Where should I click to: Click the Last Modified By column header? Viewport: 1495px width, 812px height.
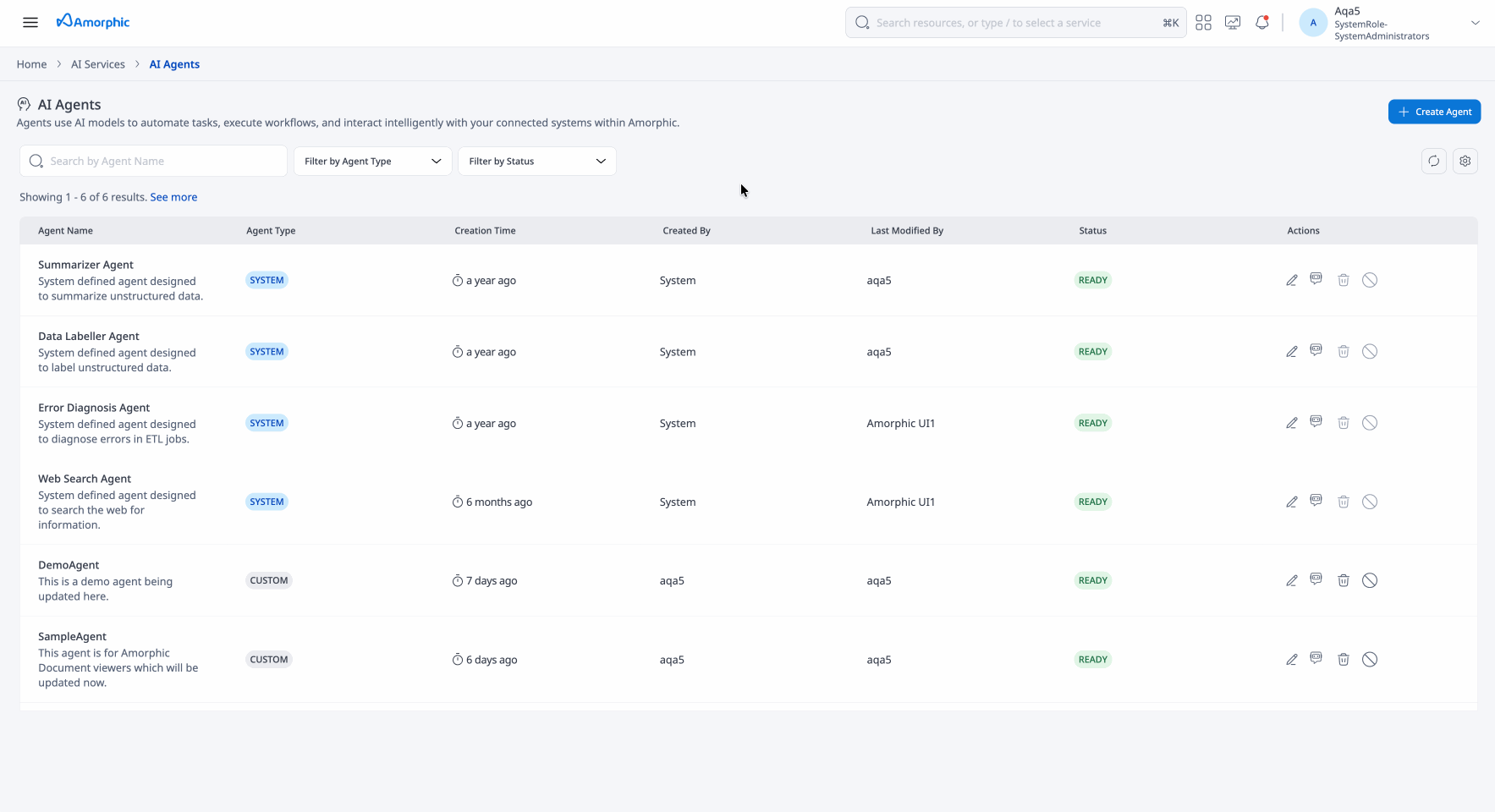907,231
